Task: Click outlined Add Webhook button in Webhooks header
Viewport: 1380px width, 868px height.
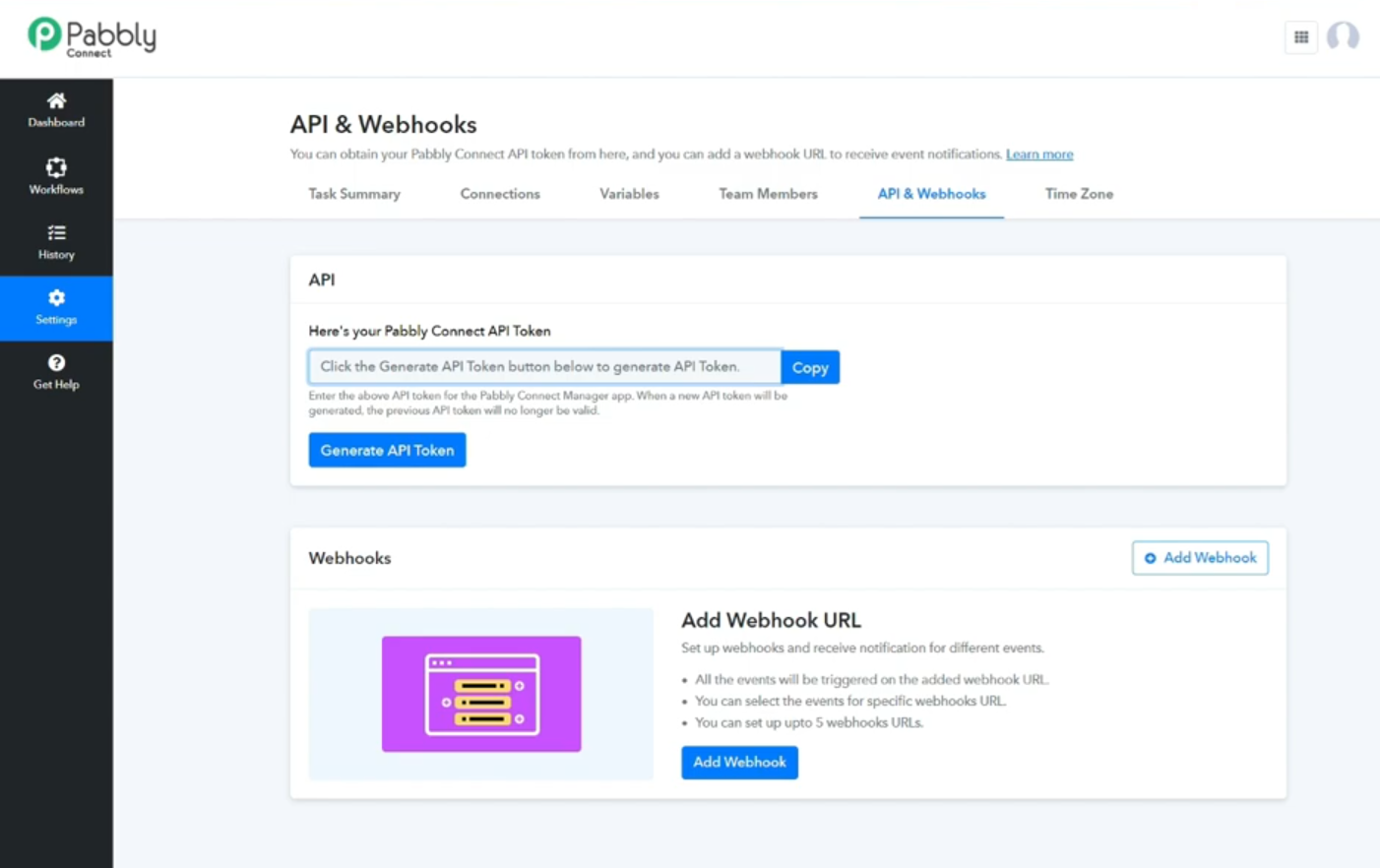Action: [x=1200, y=558]
